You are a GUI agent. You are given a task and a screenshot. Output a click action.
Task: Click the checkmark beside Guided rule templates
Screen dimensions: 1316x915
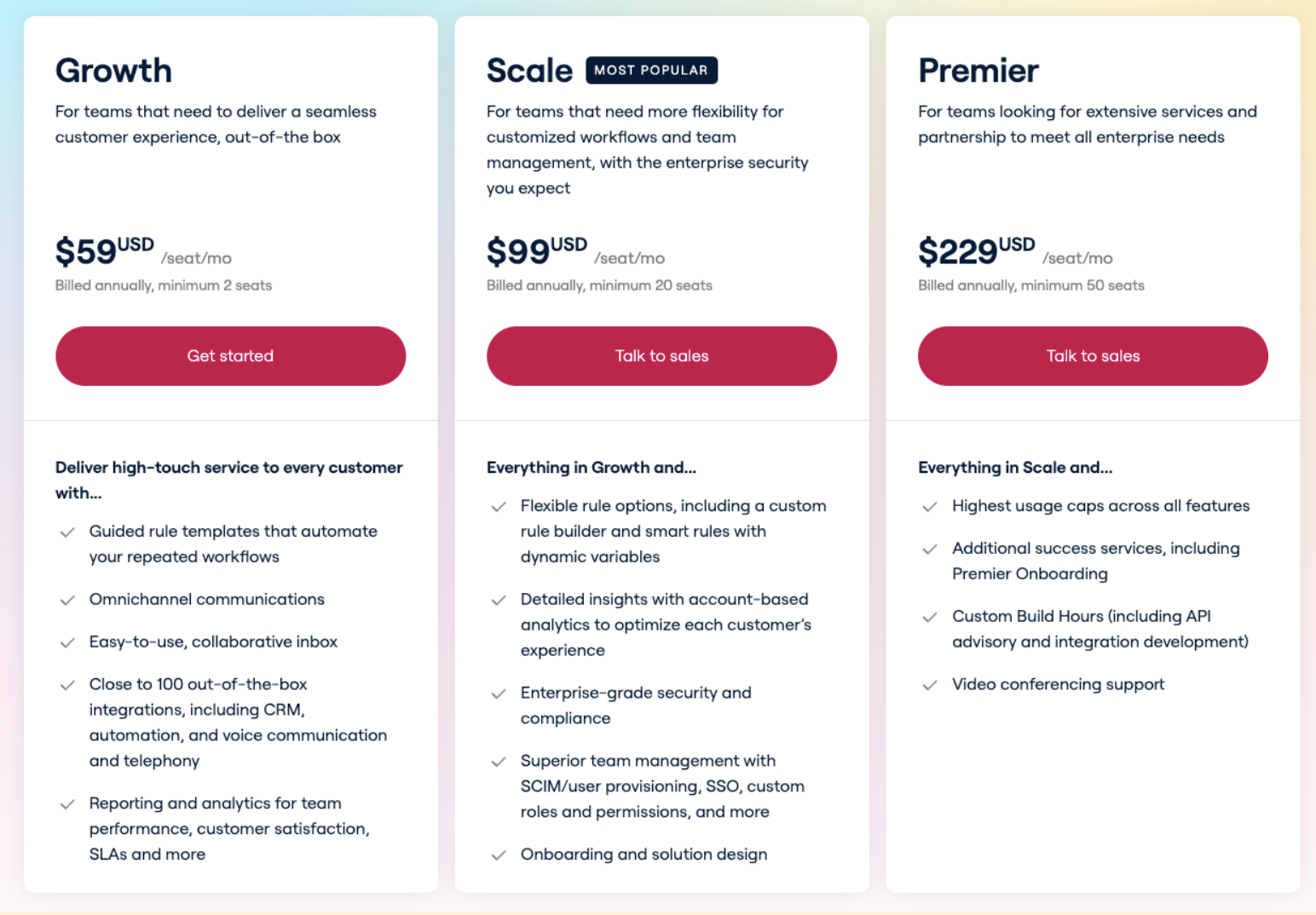point(68,532)
